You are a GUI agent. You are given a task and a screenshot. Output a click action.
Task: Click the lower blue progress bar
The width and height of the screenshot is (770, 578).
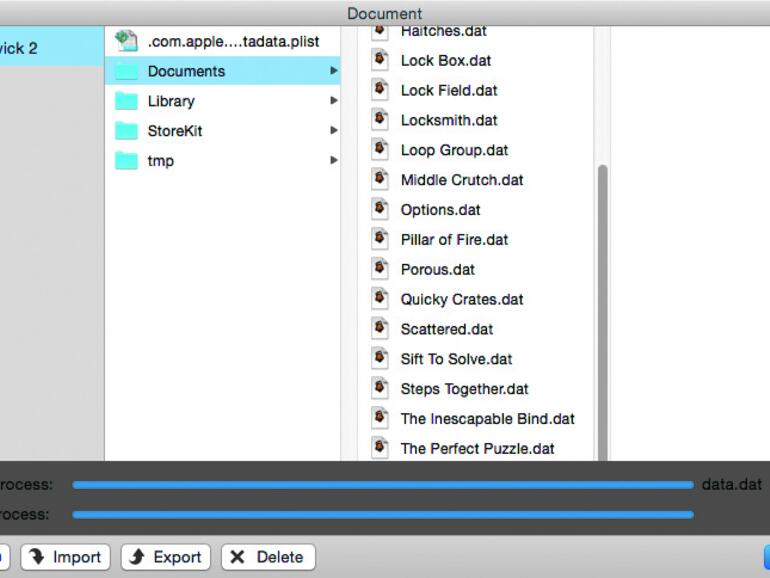coord(383,515)
